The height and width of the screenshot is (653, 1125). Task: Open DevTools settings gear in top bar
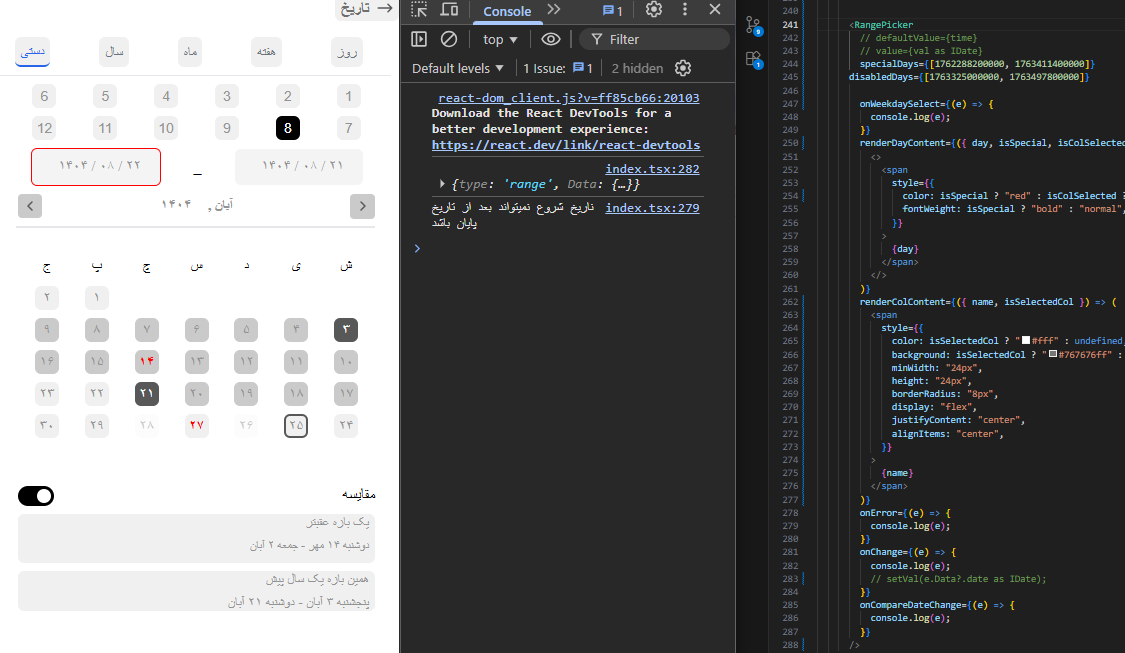pos(654,9)
